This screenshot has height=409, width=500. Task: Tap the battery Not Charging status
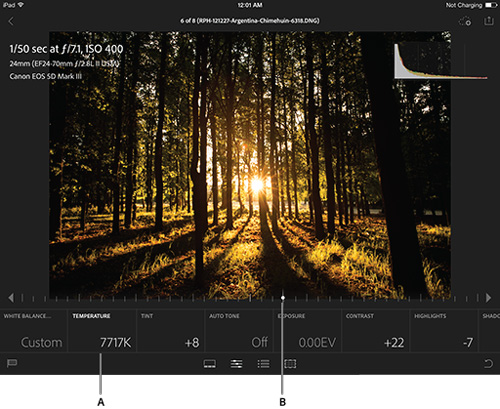coord(471,5)
